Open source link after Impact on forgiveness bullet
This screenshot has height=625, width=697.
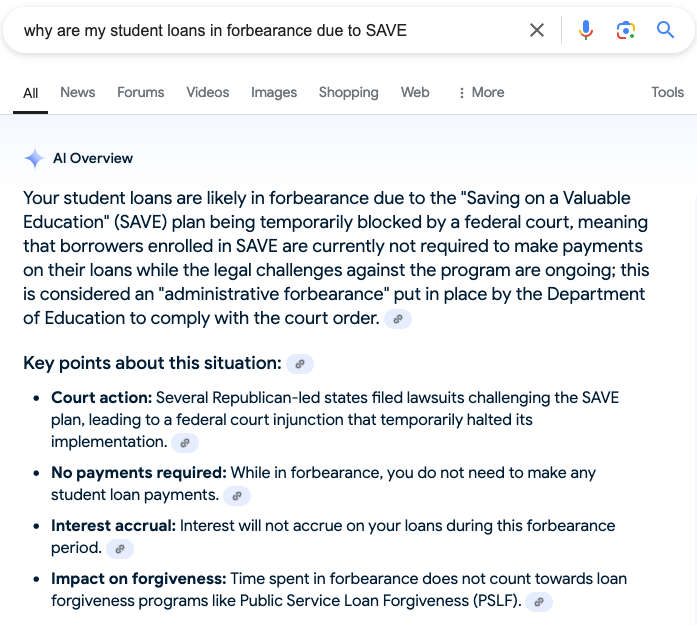point(539,601)
